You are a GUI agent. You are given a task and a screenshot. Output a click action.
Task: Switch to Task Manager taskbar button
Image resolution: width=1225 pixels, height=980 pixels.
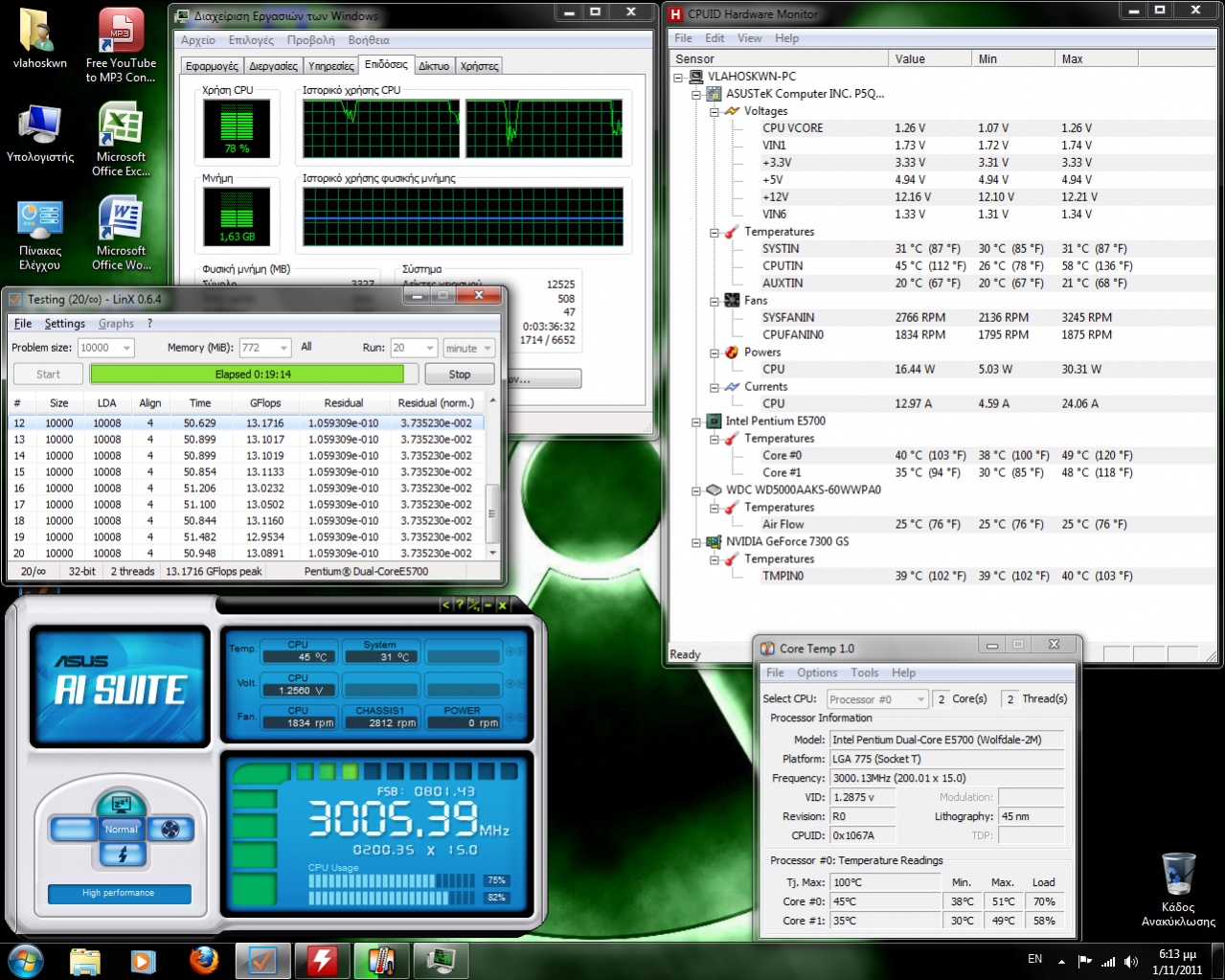click(441, 960)
